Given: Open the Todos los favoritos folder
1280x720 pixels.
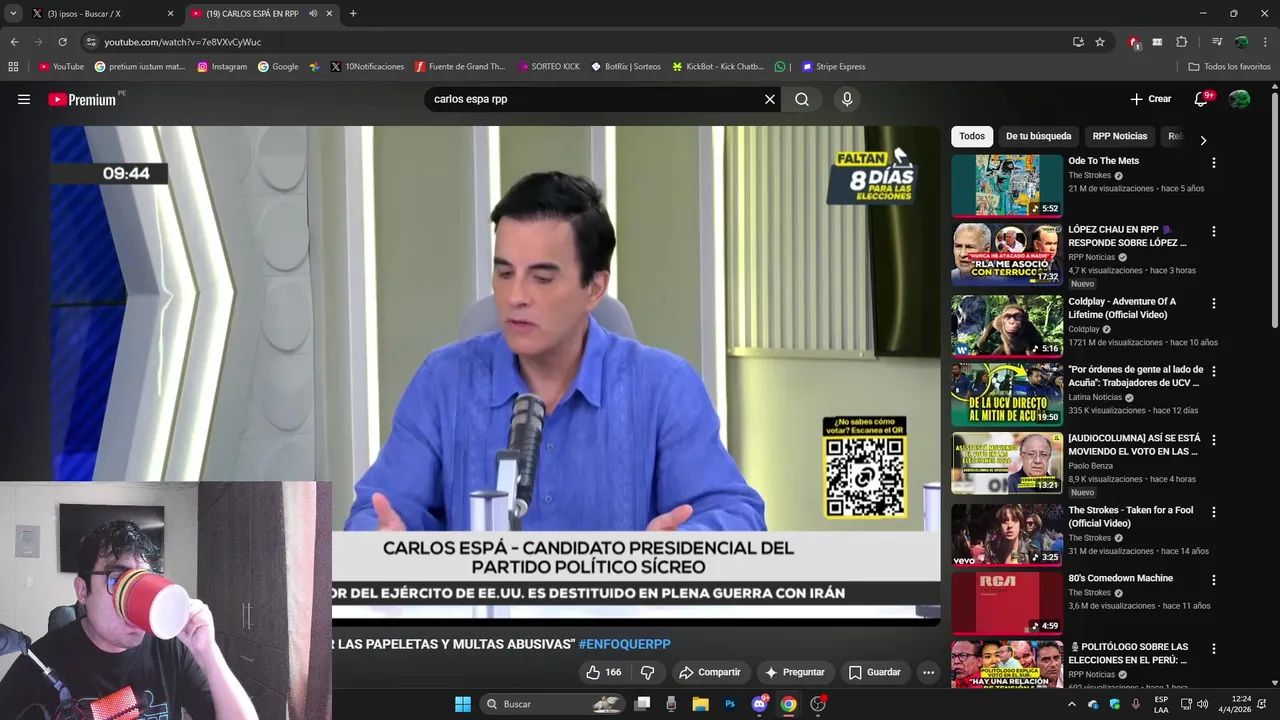Looking at the screenshot, I should point(1229,67).
